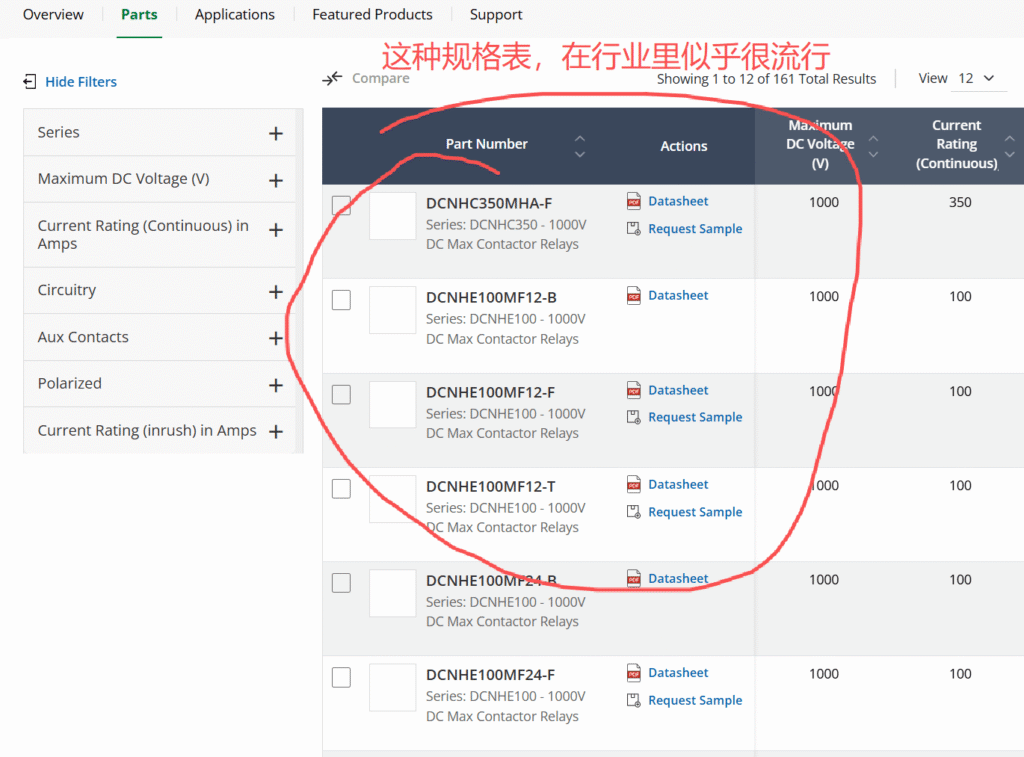This screenshot has height=757, width=1024.
Task: Expand the Series filter
Action: click(276, 133)
